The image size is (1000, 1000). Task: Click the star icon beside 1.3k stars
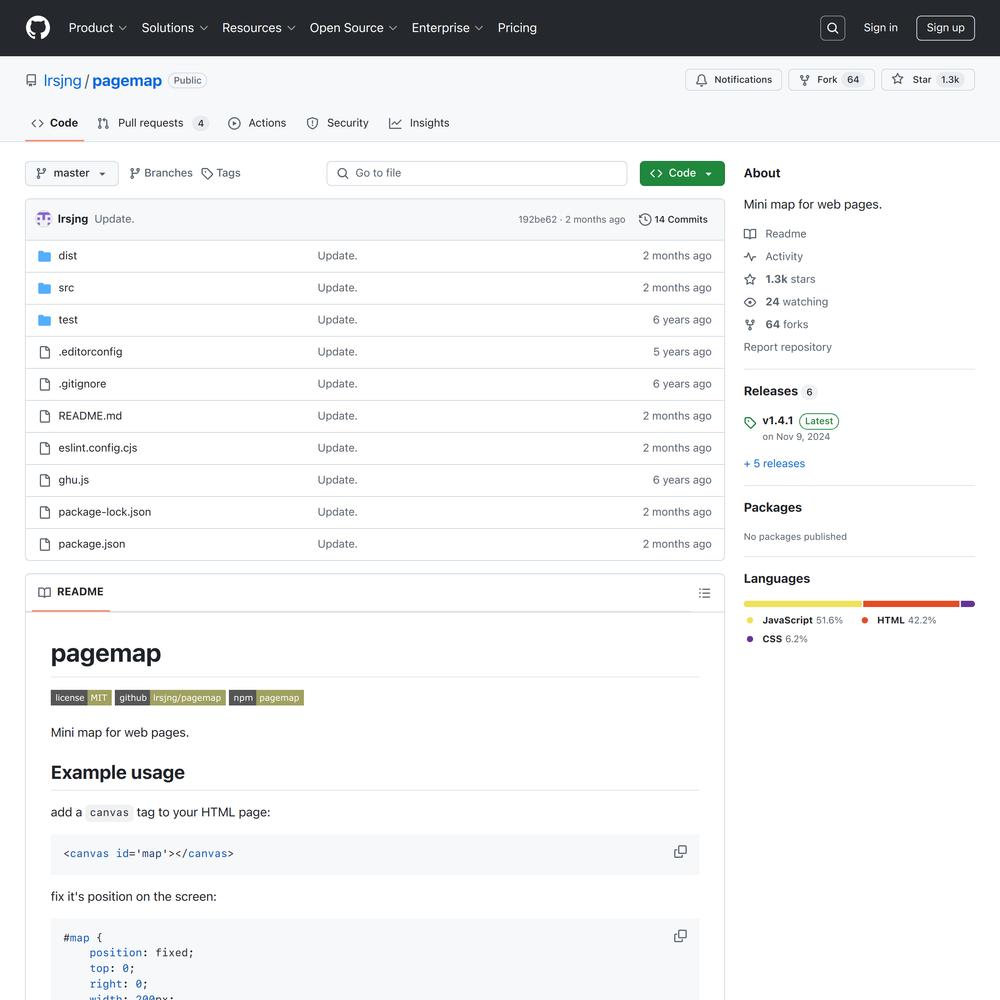pyautogui.click(x=750, y=279)
